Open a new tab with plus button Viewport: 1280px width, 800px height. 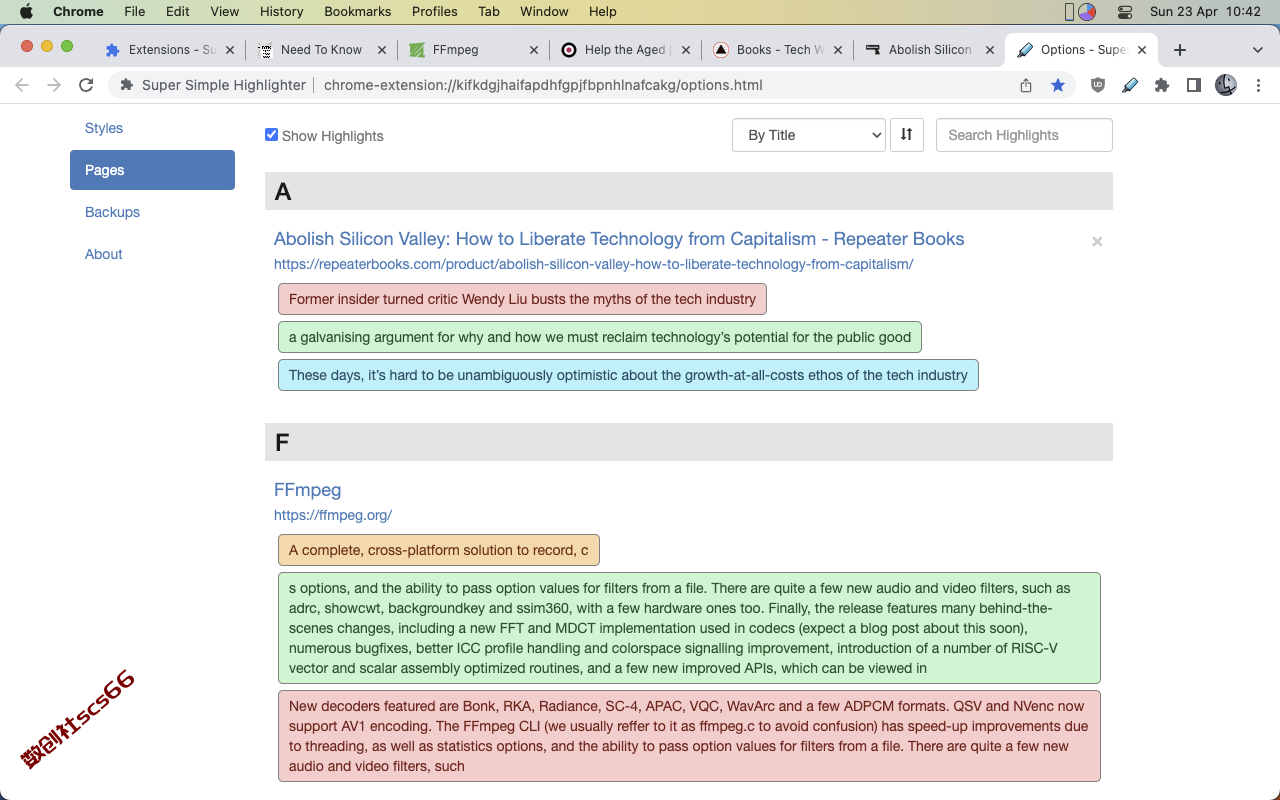tap(1180, 50)
